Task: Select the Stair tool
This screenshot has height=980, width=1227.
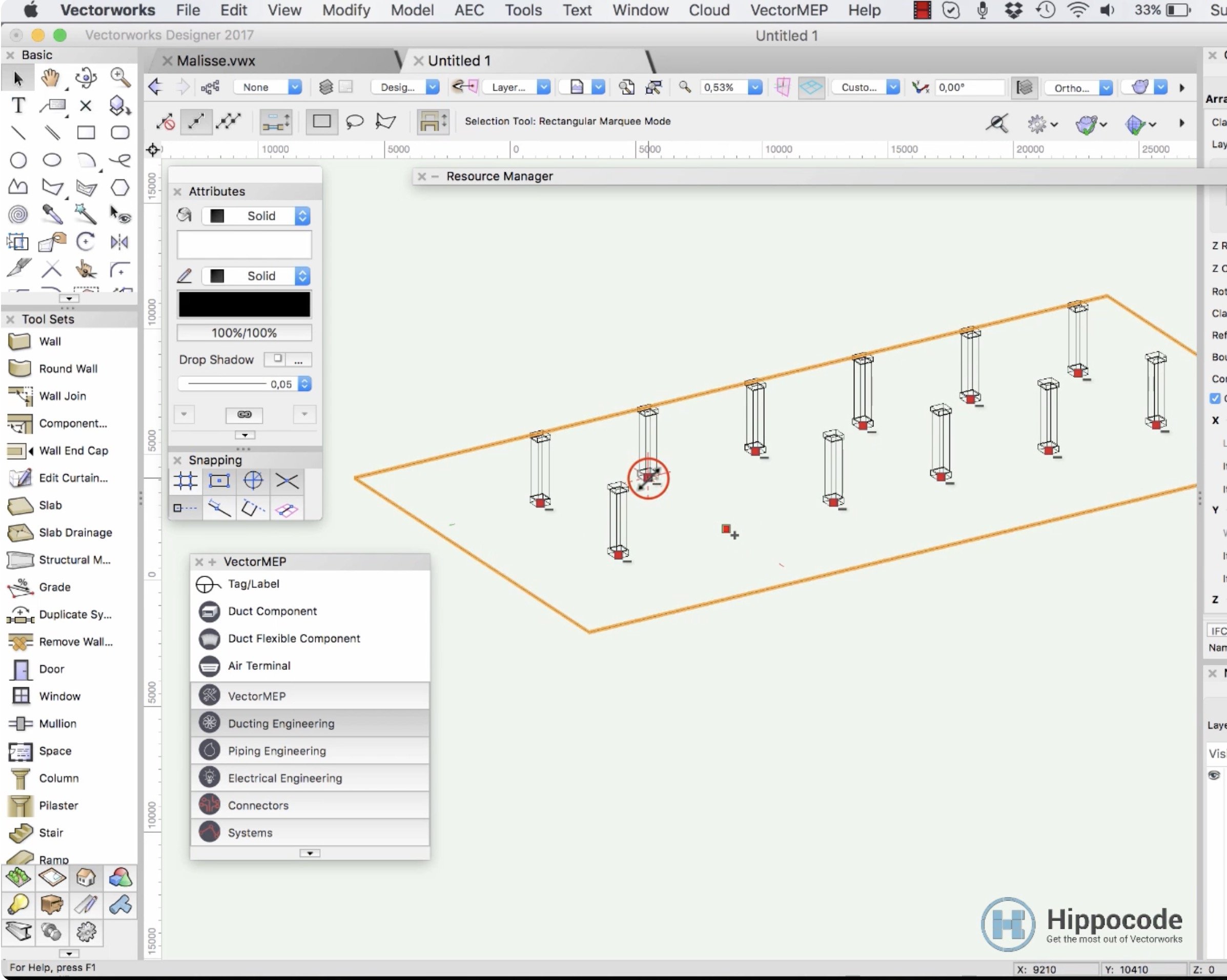Action: 51,832
